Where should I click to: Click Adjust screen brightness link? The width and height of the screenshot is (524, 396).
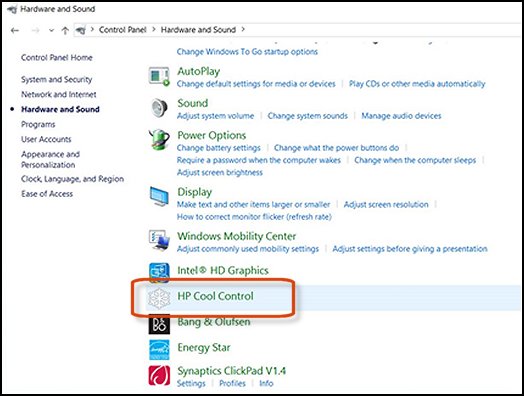point(220,173)
